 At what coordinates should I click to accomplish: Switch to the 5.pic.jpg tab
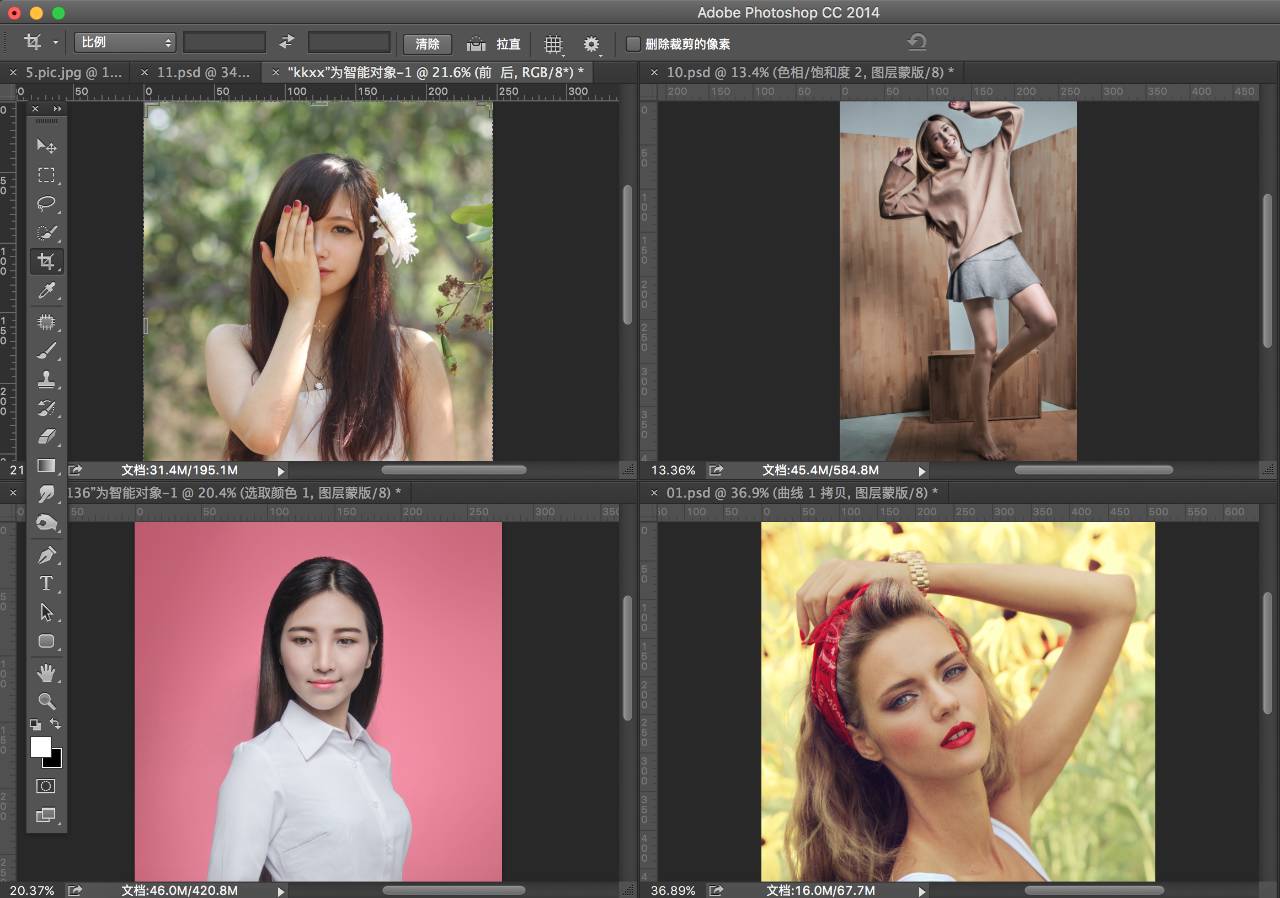click(x=74, y=72)
